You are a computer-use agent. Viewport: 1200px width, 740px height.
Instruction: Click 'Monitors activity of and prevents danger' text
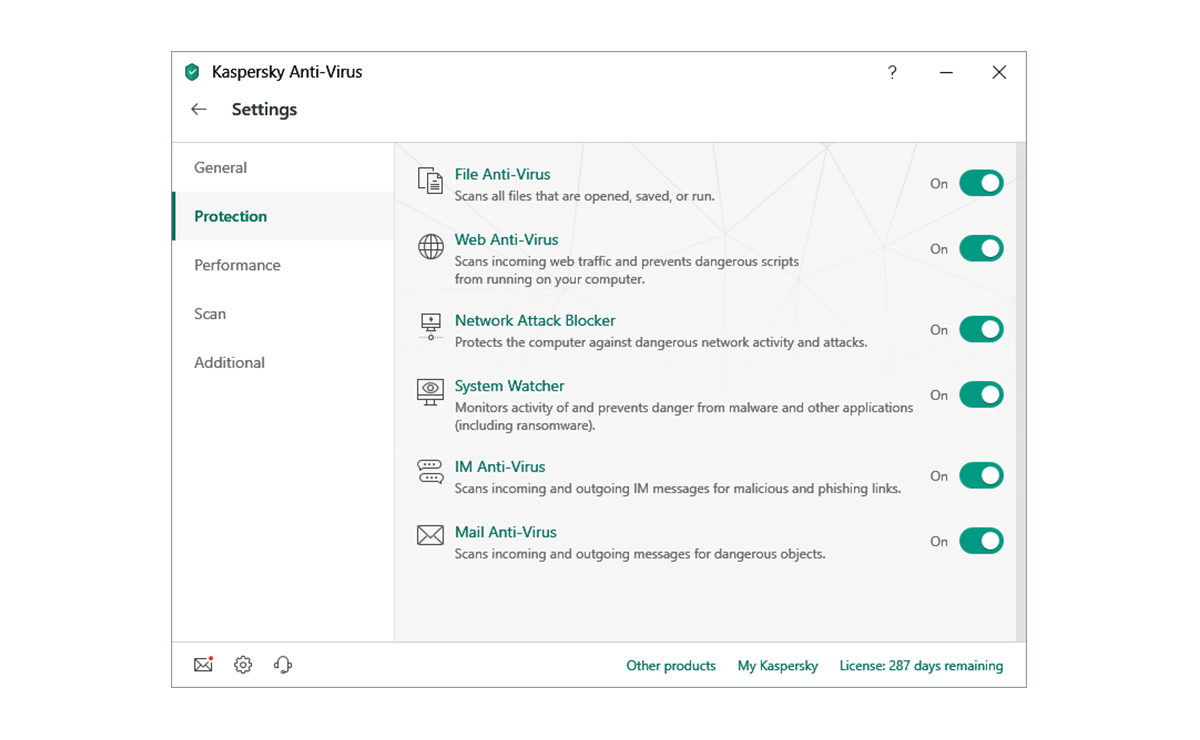(684, 416)
